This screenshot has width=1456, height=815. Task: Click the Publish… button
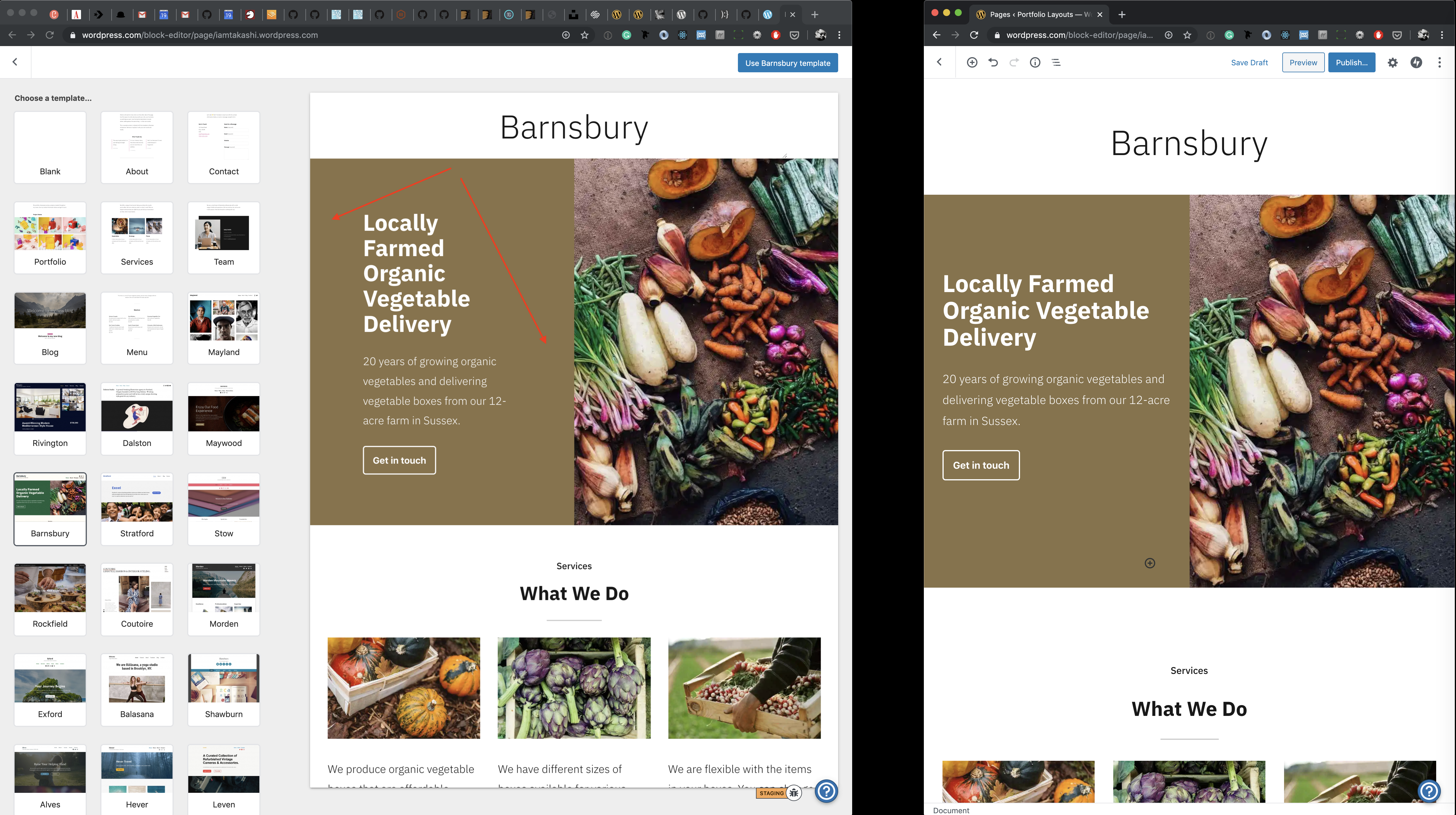pyautogui.click(x=1351, y=63)
